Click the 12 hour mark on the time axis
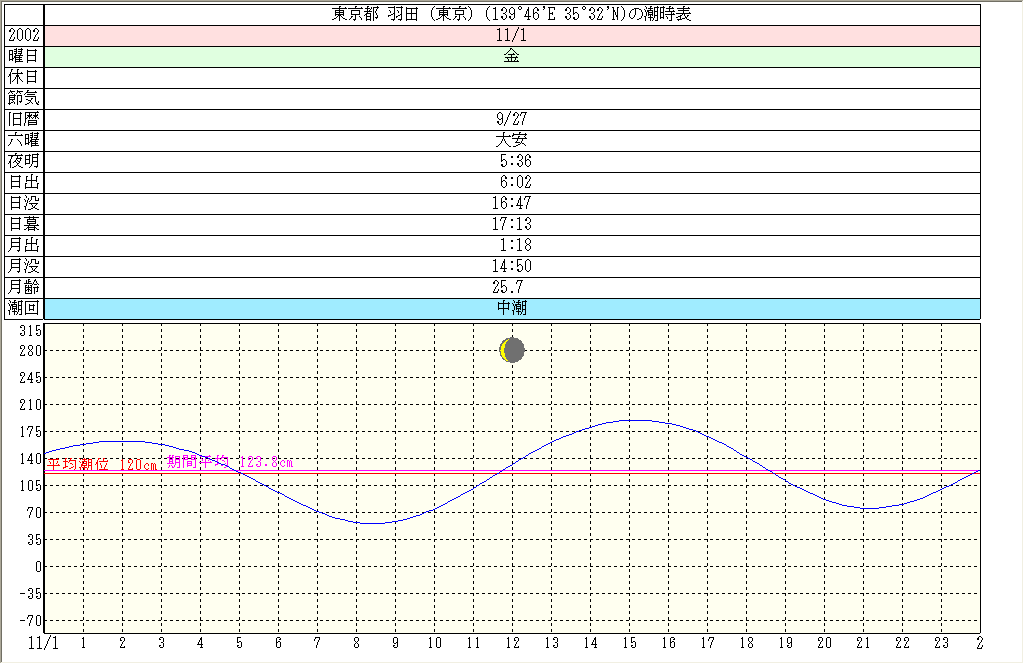This screenshot has height=664, width=1024. pyautogui.click(x=512, y=642)
